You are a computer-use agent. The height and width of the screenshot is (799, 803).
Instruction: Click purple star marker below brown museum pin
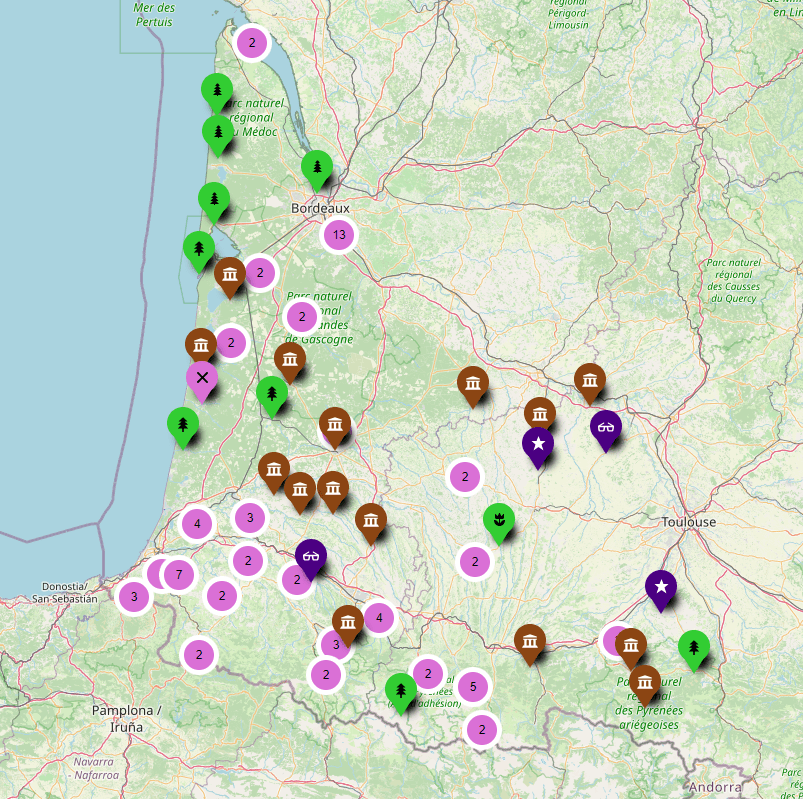[x=538, y=444]
